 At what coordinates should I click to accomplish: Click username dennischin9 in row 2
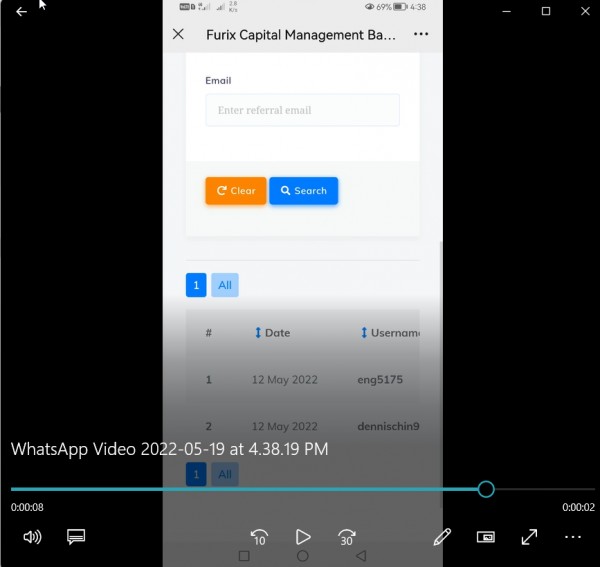[x=388, y=426]
